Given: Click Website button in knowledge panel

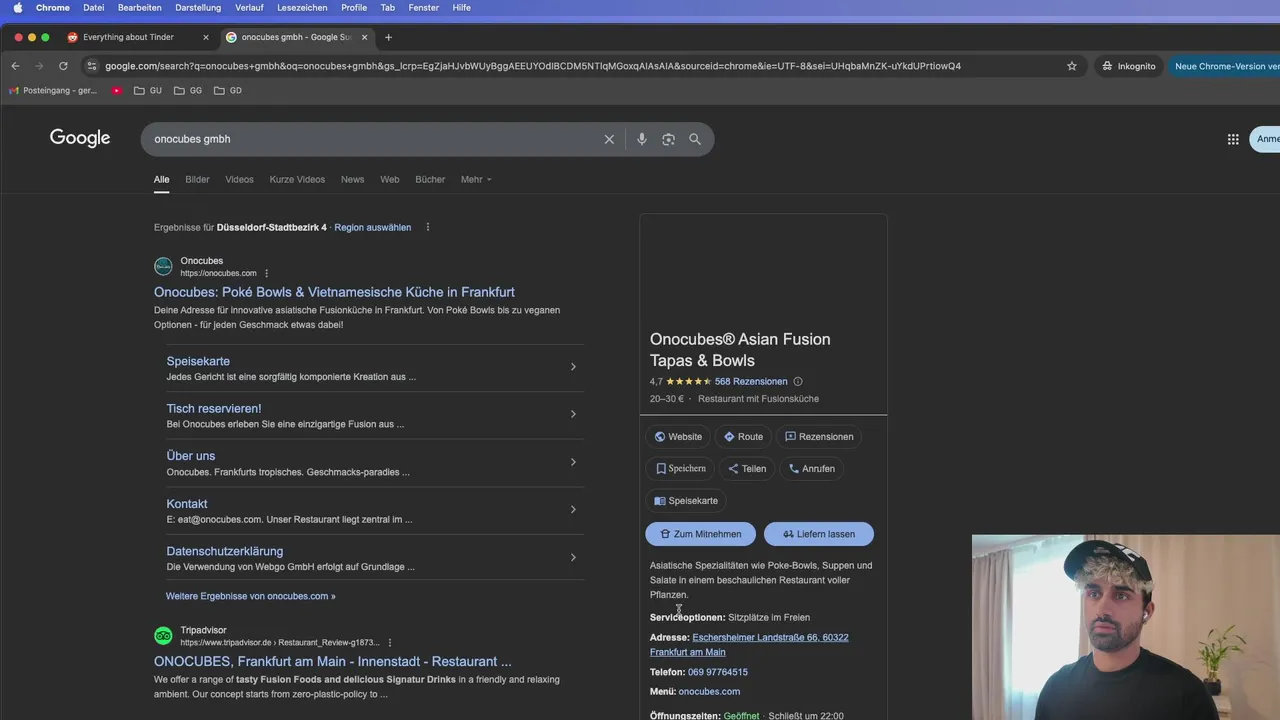Looking at the screenshot, I should (x=678, y=437).
